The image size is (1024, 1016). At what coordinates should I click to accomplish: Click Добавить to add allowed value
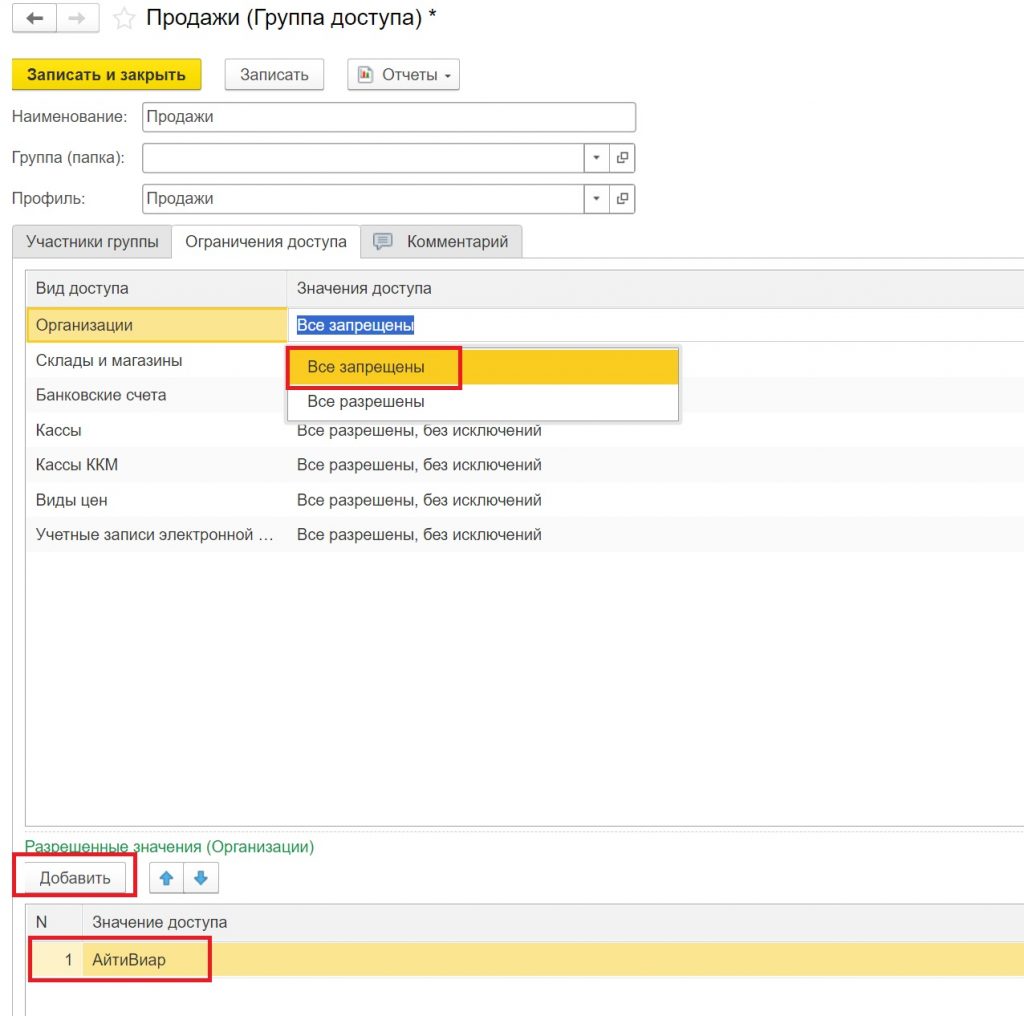[x=75, y=878]
